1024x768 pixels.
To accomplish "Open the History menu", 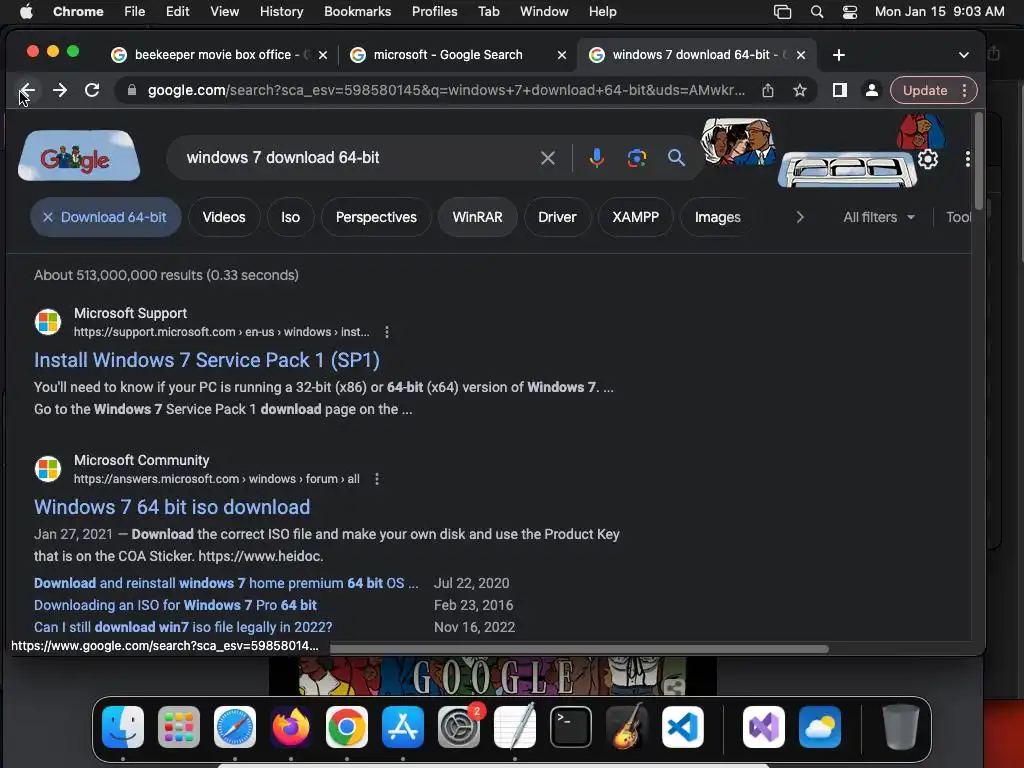I will pos(281,12).
